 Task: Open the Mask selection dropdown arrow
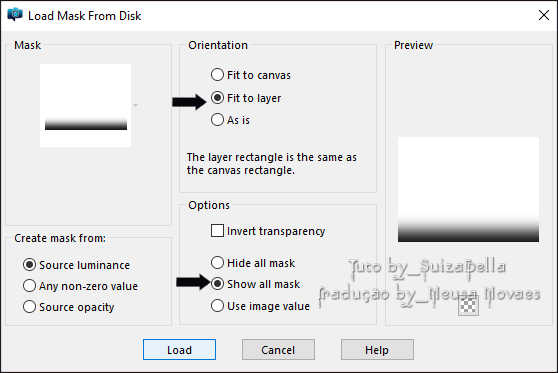tap(136, 105)
